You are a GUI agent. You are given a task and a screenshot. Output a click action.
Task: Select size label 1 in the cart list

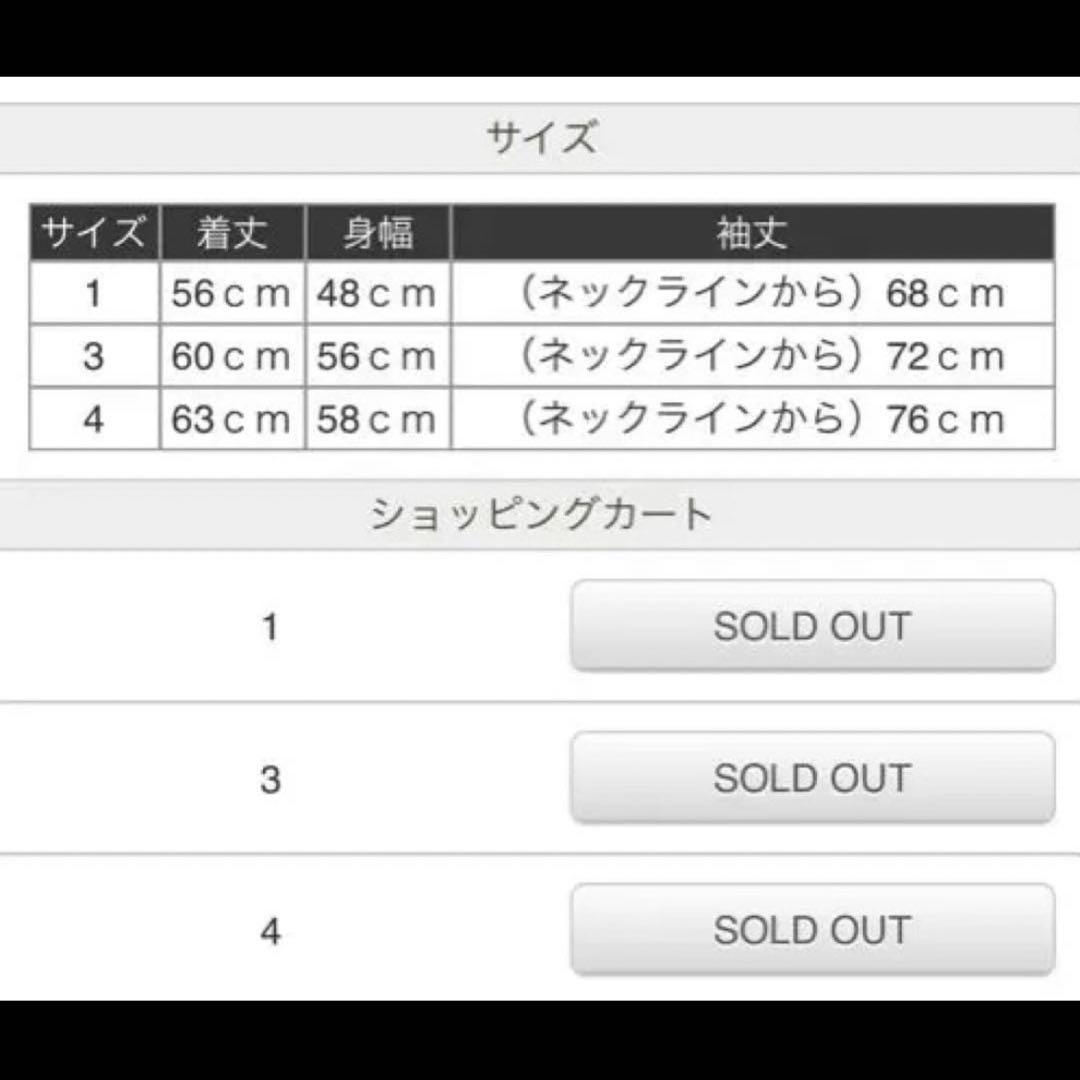click(271, 626)
